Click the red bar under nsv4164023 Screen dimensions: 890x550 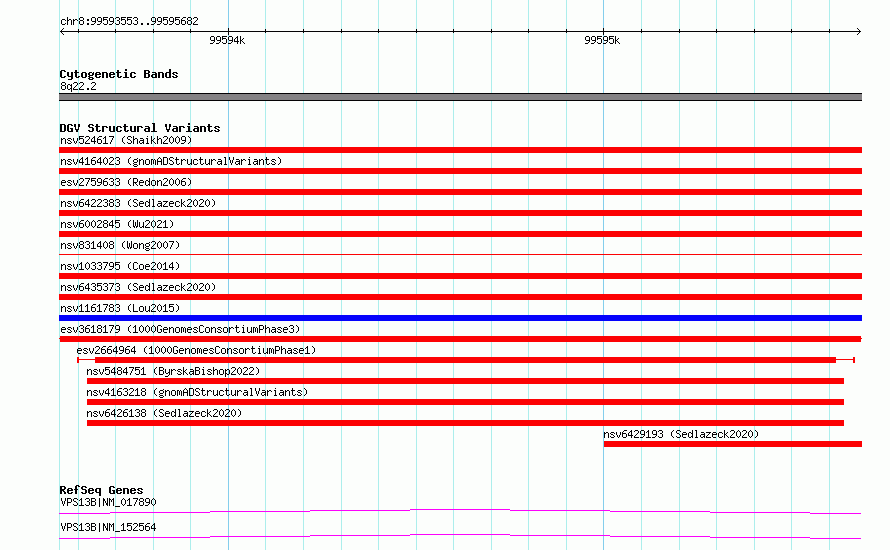(x=460, y=171)
